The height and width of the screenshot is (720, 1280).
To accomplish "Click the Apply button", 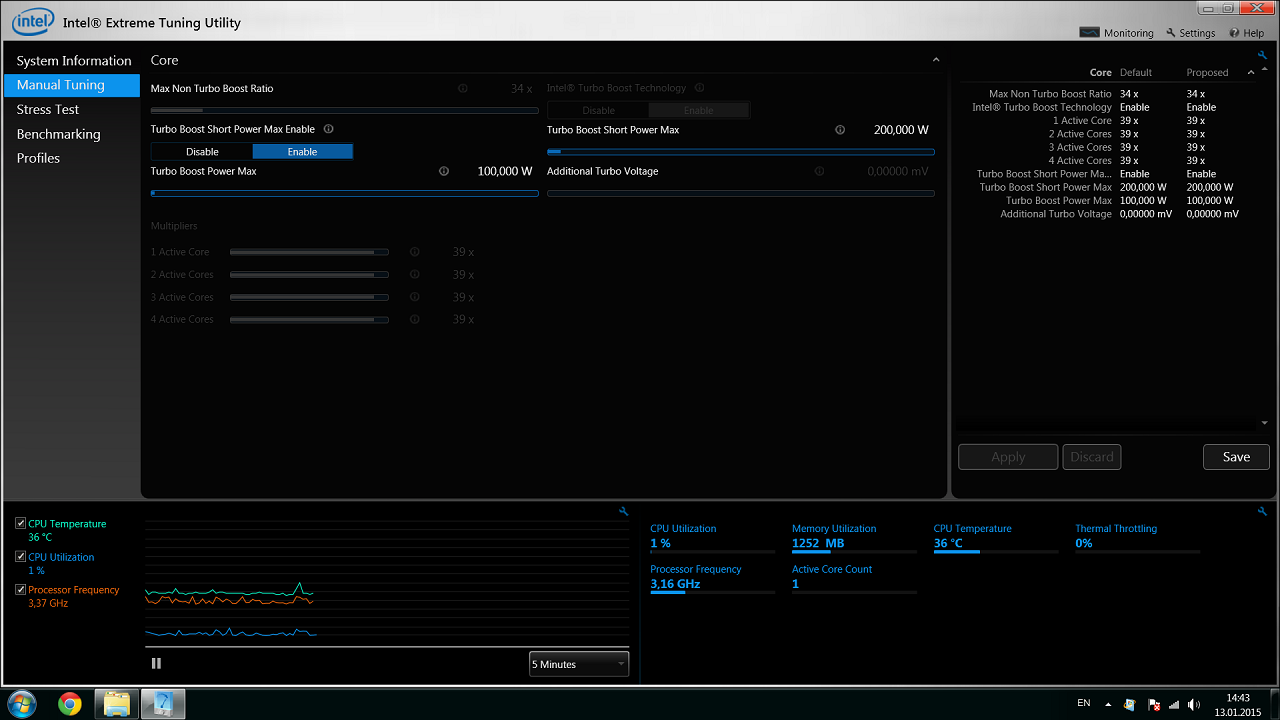I will click(x=1008, y=457).
